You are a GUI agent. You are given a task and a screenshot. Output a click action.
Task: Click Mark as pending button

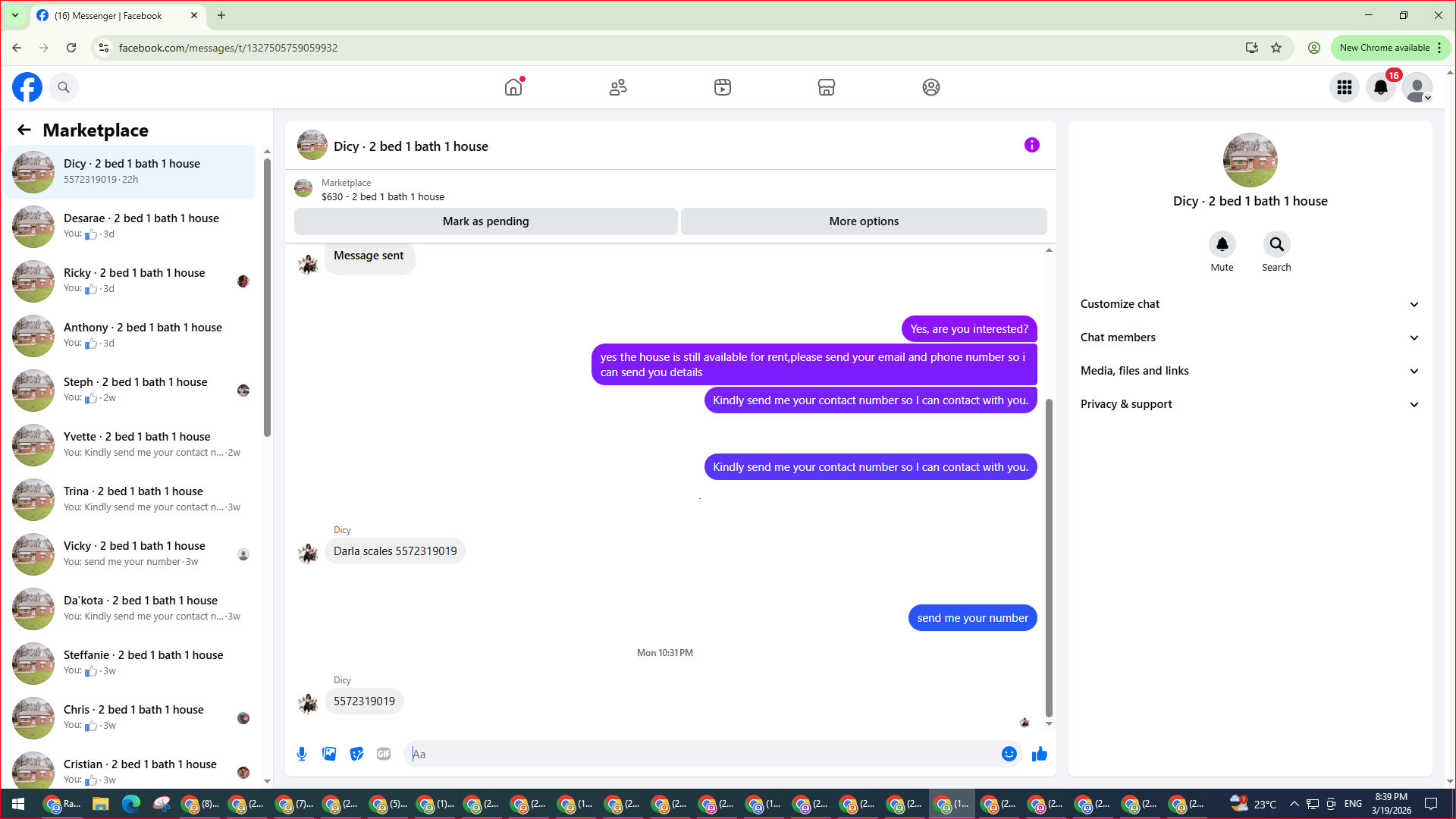[485, 221]
